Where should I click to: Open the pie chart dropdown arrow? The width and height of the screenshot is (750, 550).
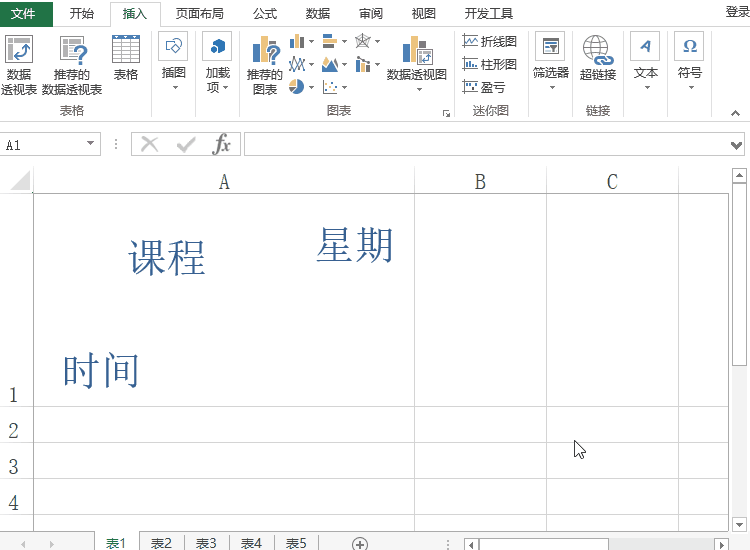311,88
